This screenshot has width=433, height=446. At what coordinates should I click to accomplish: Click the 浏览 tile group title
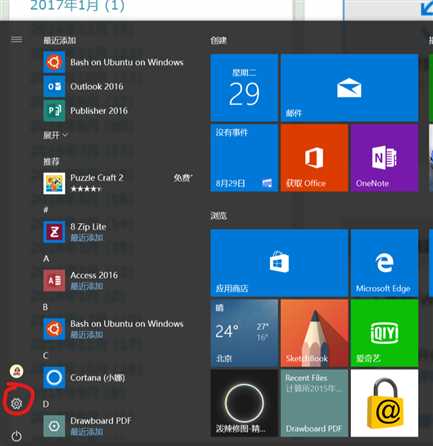click(x=218, y=216)
